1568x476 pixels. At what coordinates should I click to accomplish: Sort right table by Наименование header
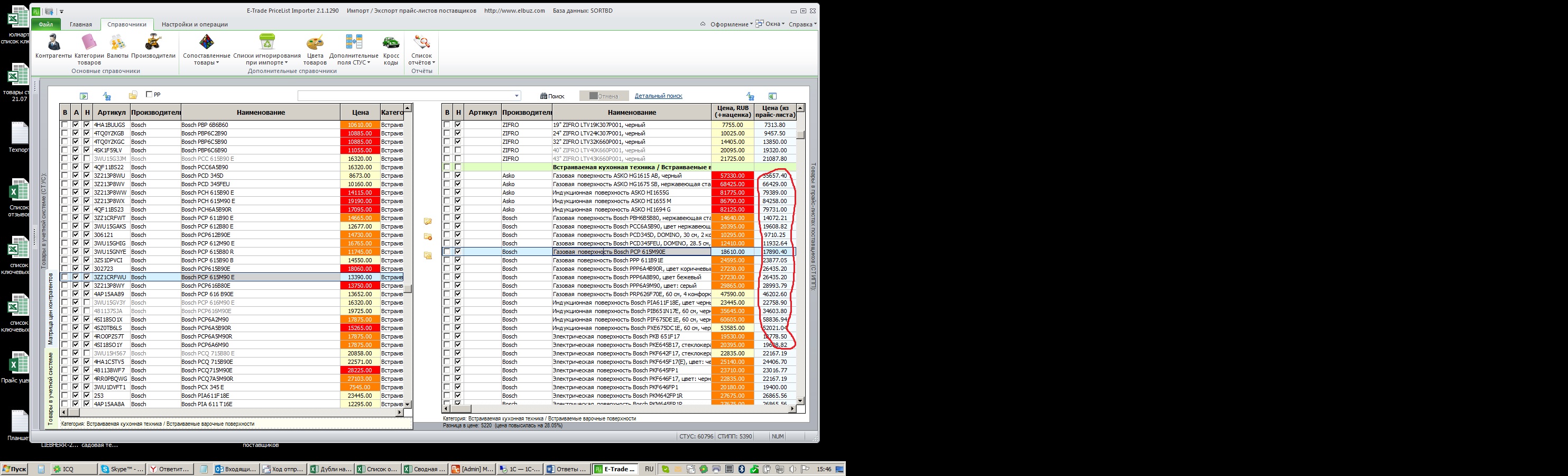point(631,113)
